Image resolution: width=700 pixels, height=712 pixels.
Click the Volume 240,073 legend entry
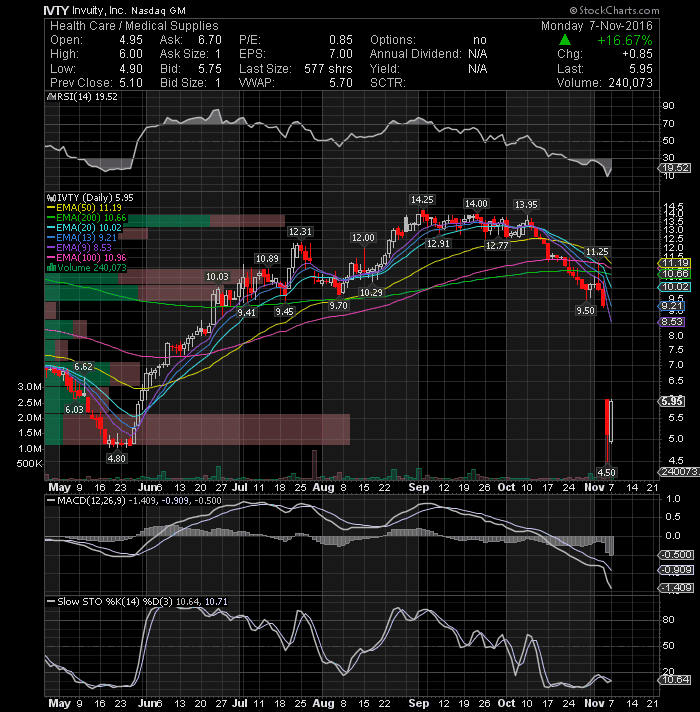pyautogui.click(x=87, y=268)
